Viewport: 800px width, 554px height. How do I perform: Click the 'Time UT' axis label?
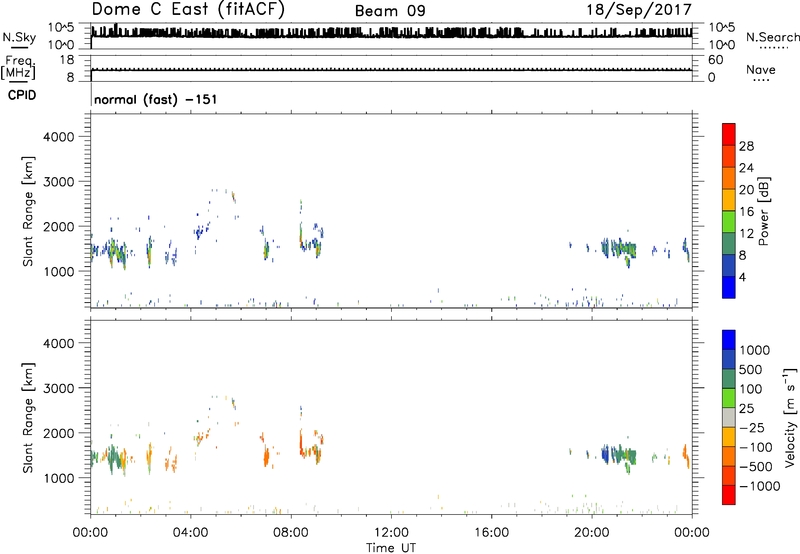tap(391, 548)
